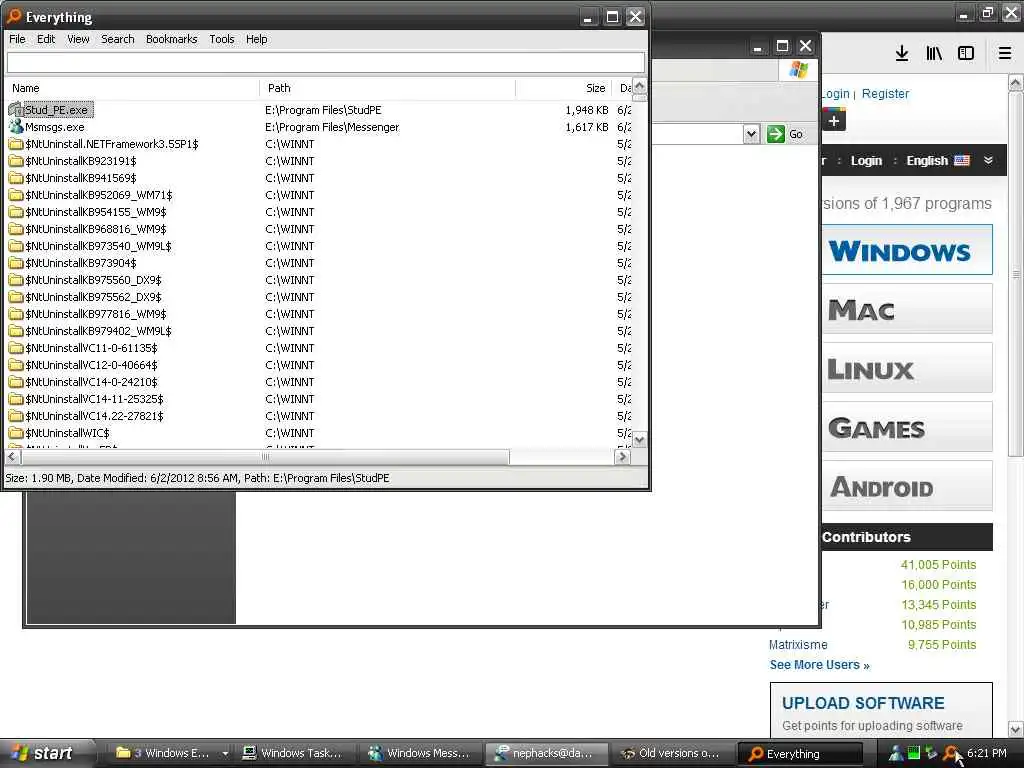Click results list scroll down arrow

[x=639, y=440]
